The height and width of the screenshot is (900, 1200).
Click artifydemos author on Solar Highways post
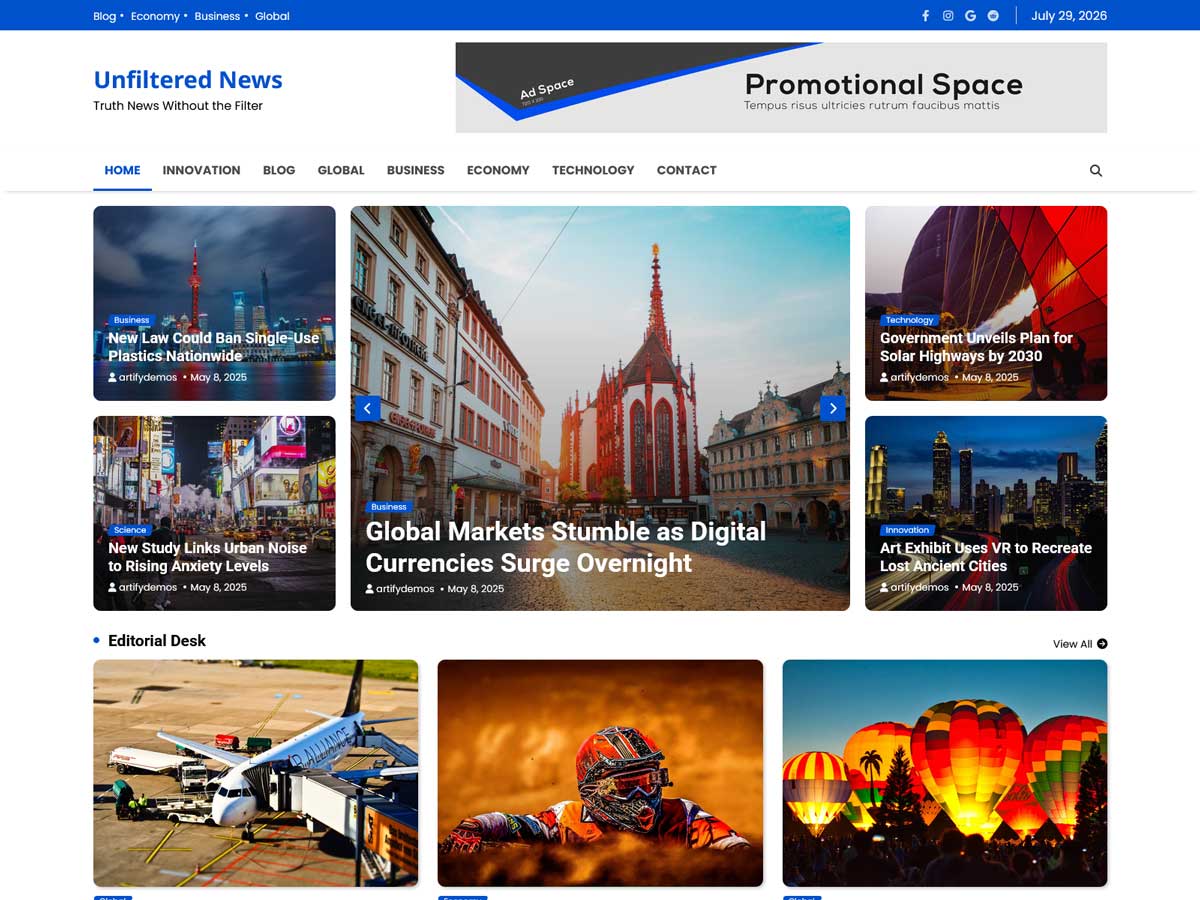pyautogui.click(x=920, y=378)
